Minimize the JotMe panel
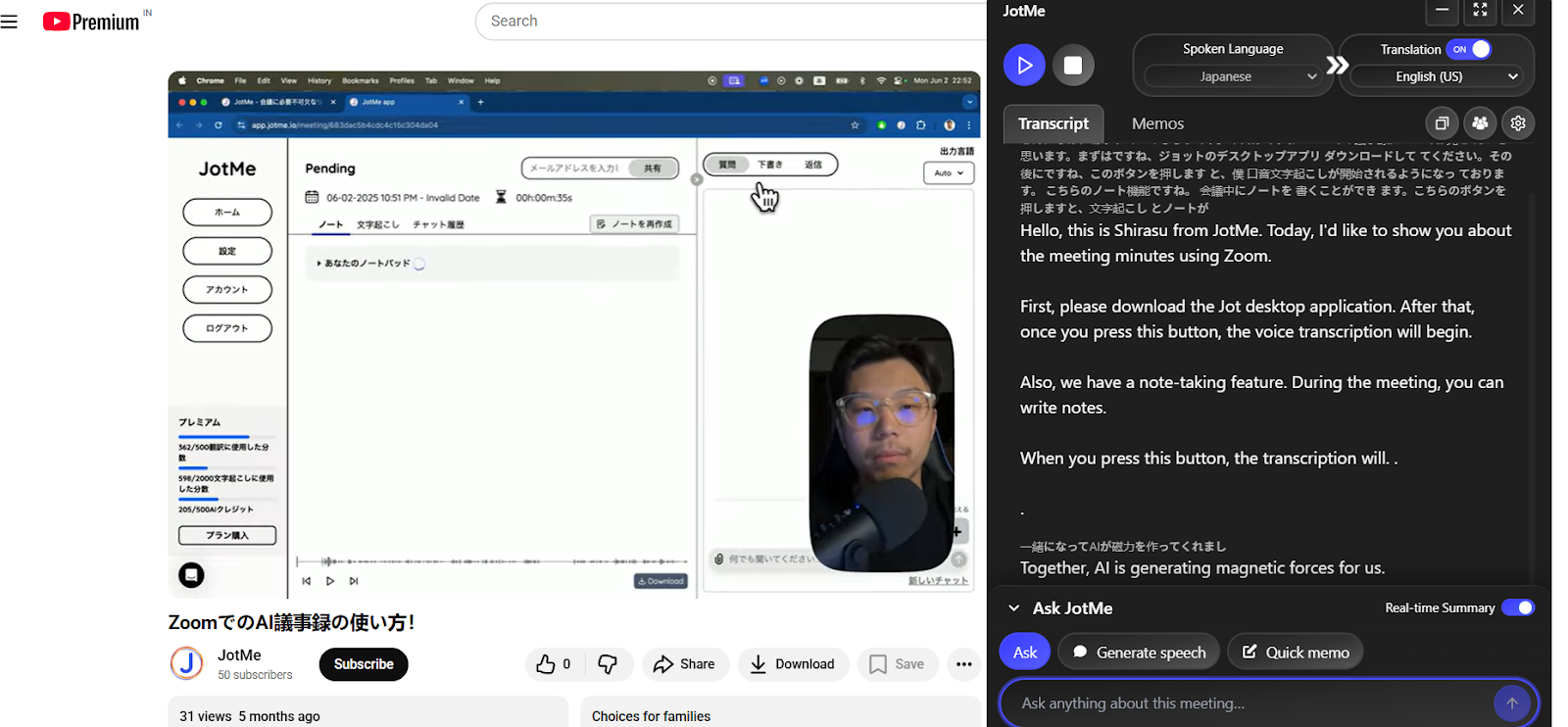Viewport: 1568px width, 727px height. [x=1442, y=11]
